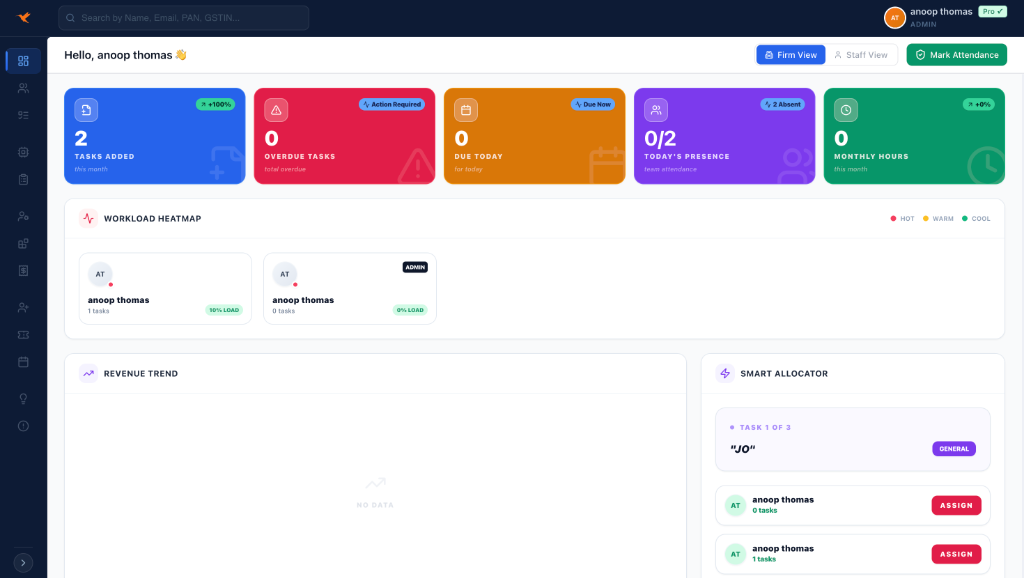Open the settings gear icon in sidebar

coord(23,151)
